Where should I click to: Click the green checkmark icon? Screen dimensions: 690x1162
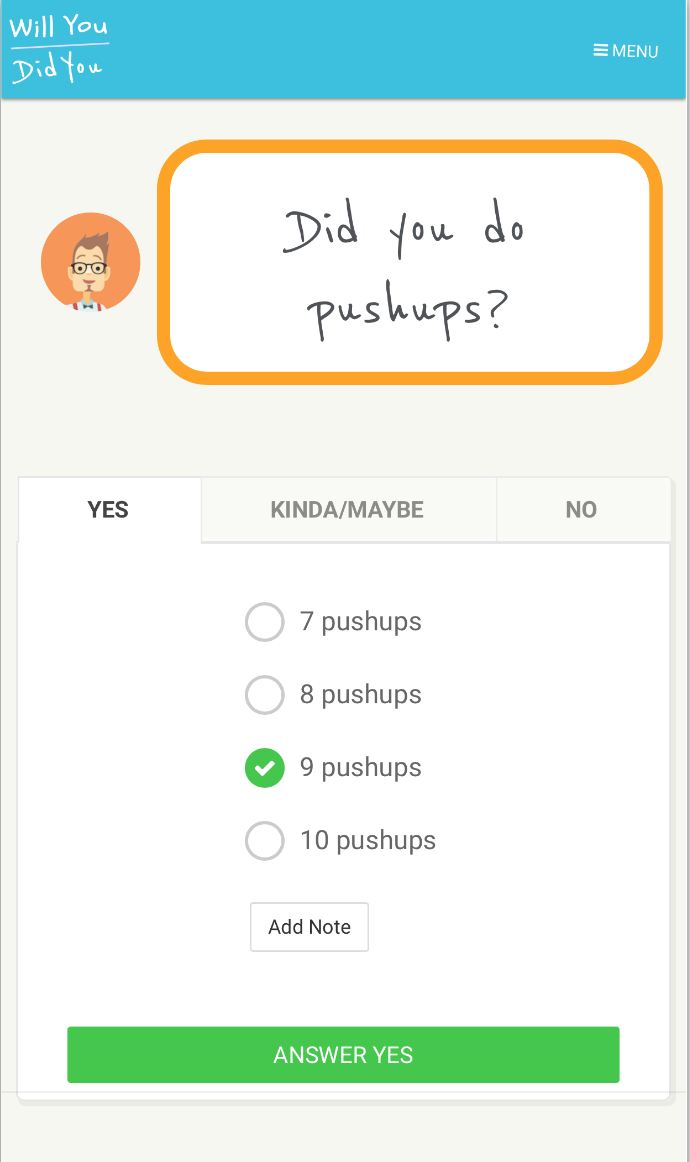pyautogui.click(x=264, y=768)
